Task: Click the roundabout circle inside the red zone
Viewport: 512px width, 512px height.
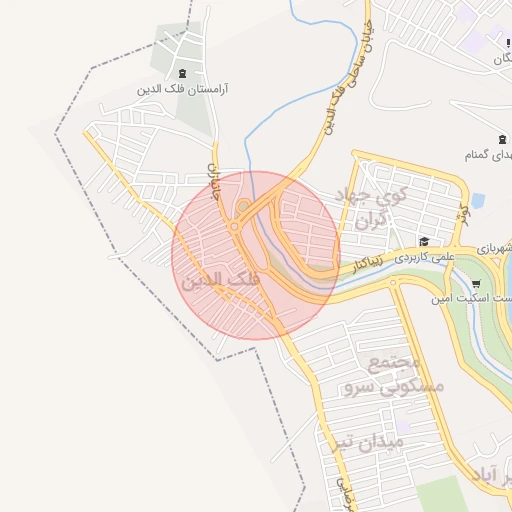Action: [x=234, y=227]
